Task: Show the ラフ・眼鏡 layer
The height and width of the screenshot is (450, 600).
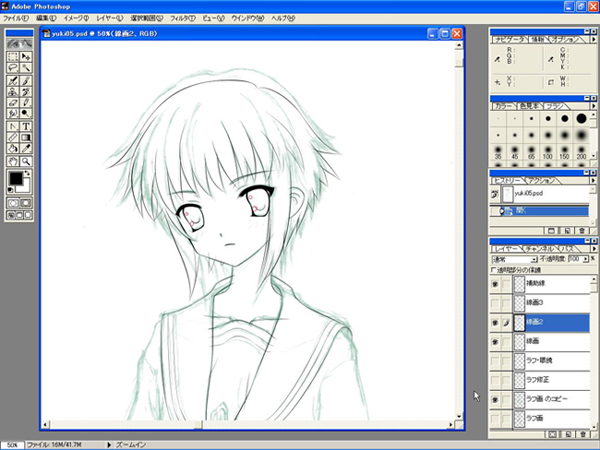Action: click(x=495, y=361)
